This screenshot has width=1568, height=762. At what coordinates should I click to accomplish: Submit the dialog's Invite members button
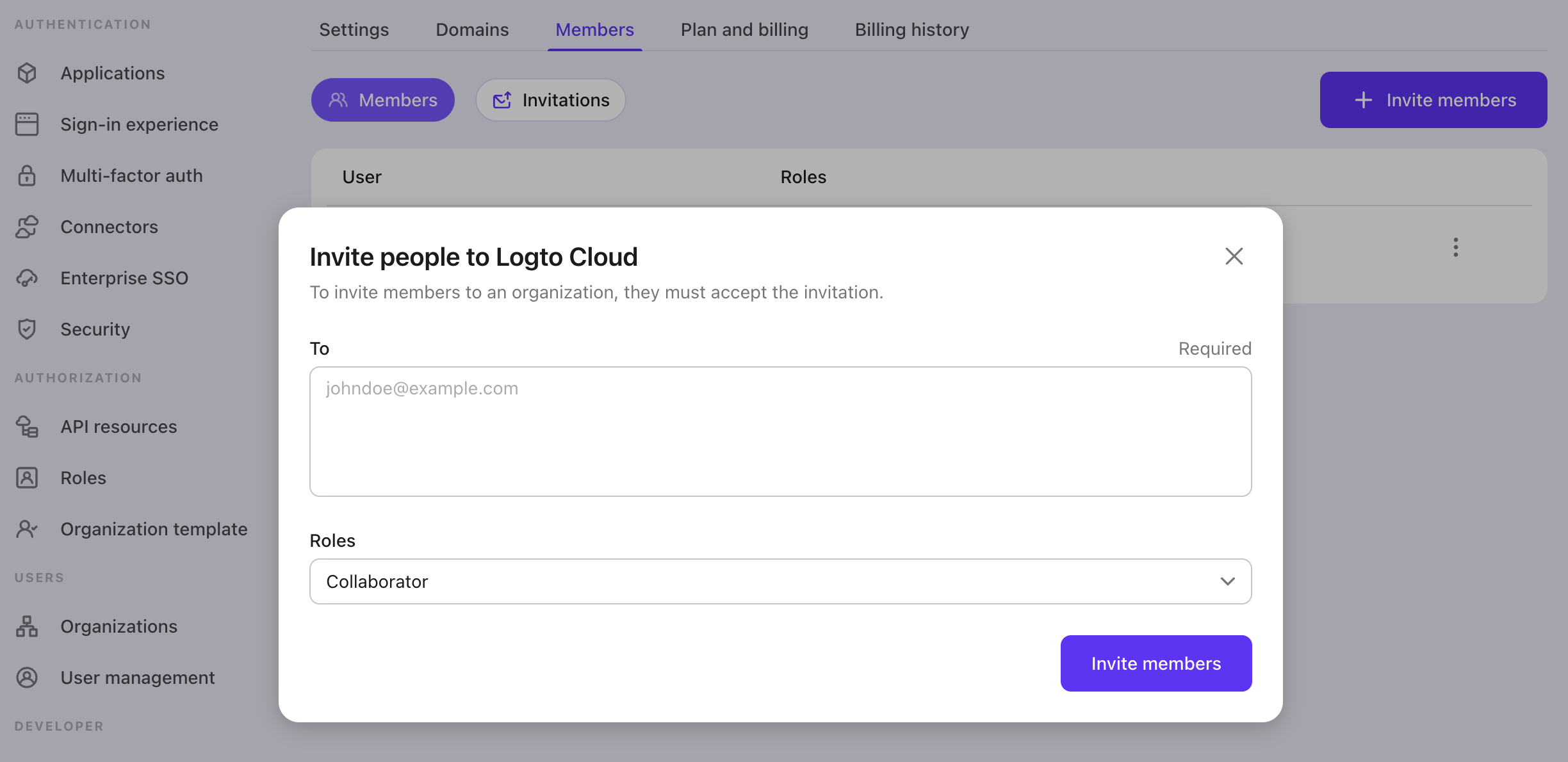(x=1156, y=663)
